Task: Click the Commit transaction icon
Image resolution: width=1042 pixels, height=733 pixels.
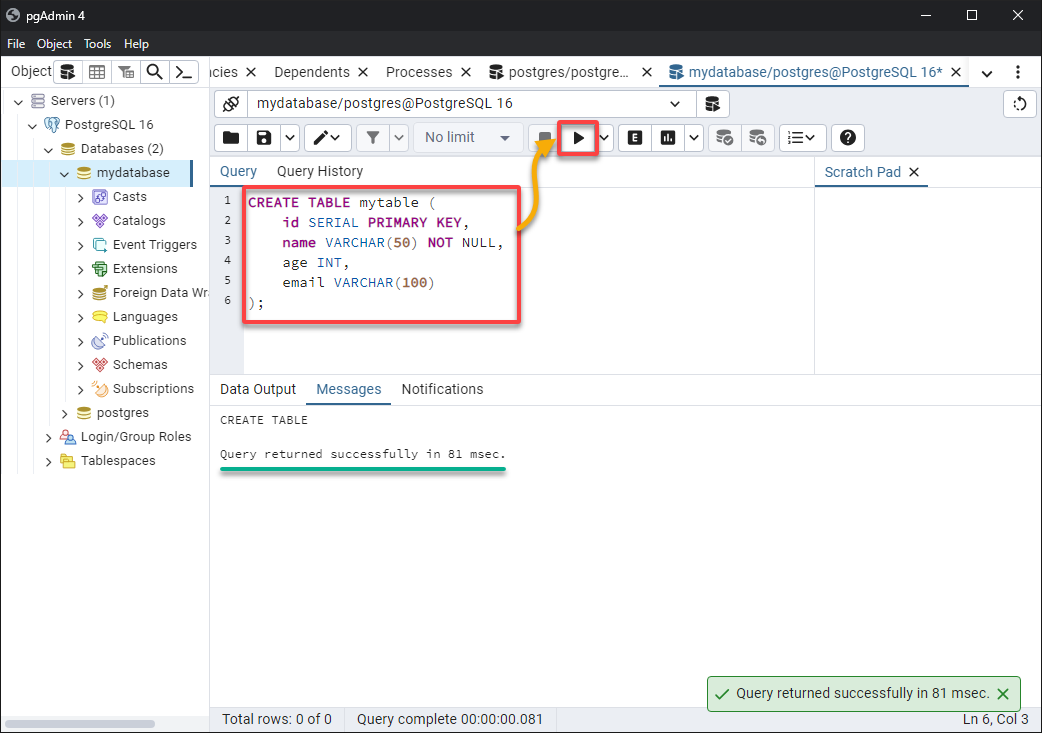Action: 724,138
